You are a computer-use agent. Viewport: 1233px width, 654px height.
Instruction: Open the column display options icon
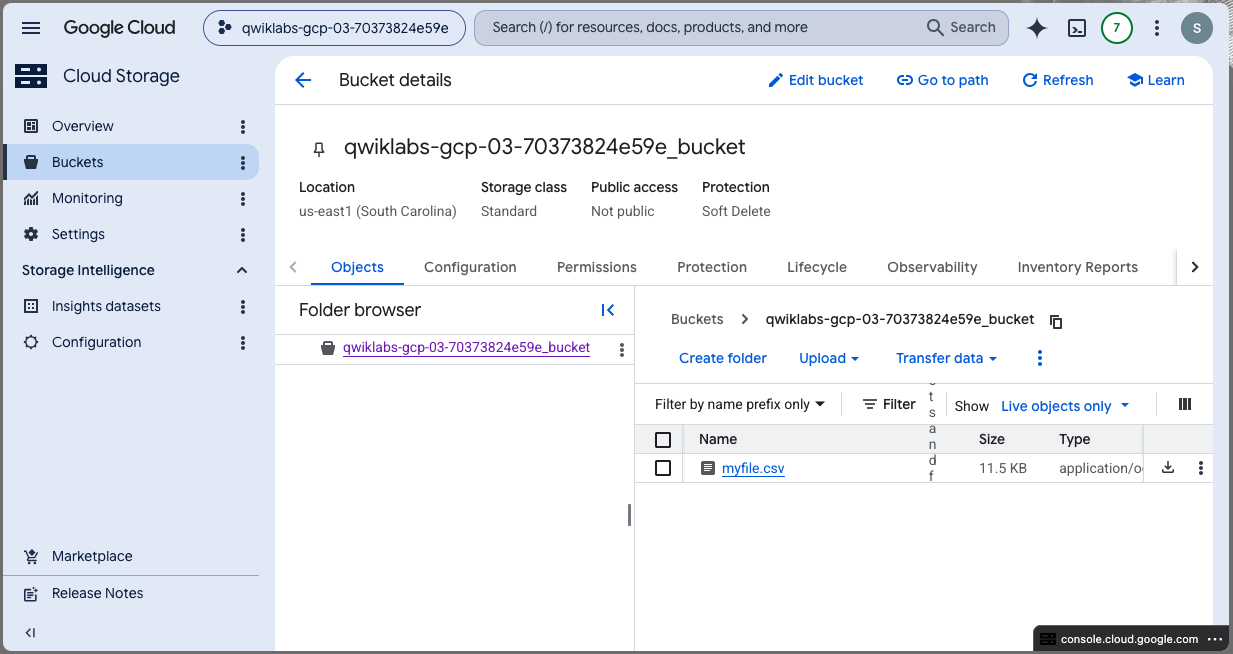pos(1185,404)
